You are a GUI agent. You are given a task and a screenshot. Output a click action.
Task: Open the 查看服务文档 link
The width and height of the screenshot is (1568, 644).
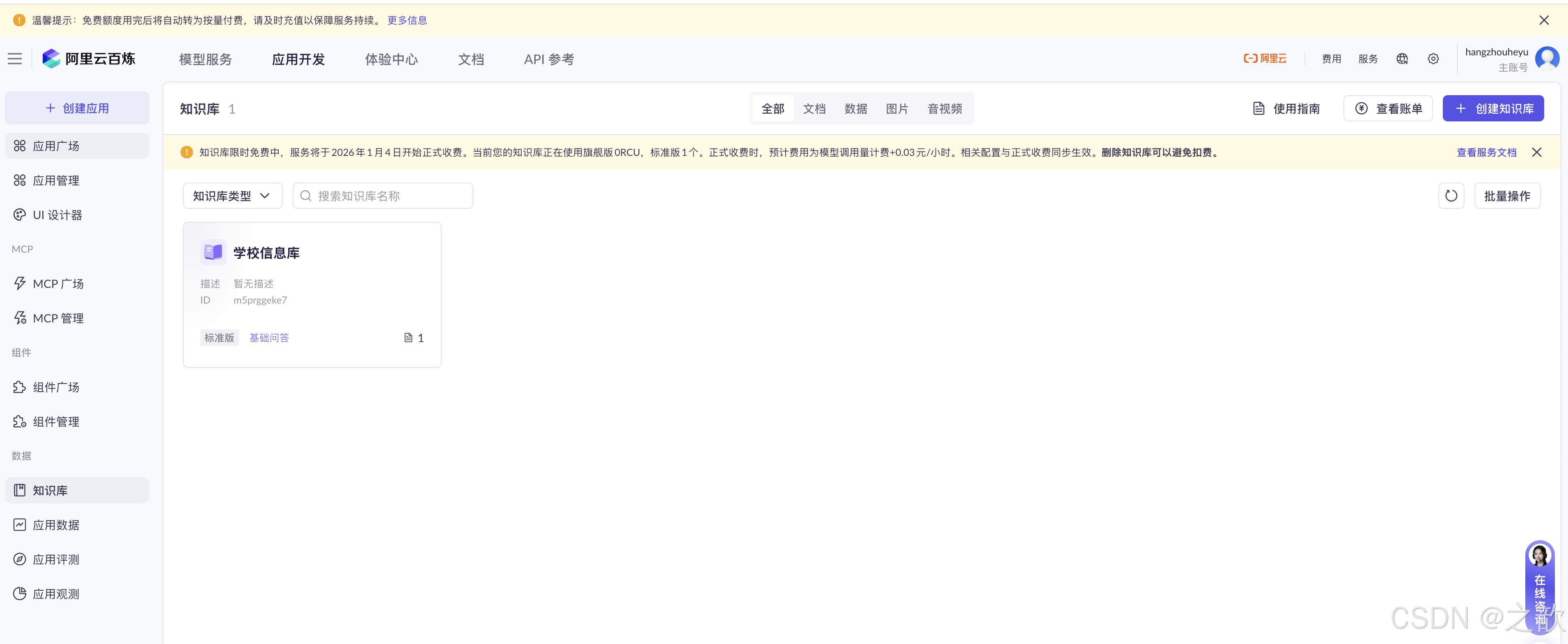[x=1486, y=152]
